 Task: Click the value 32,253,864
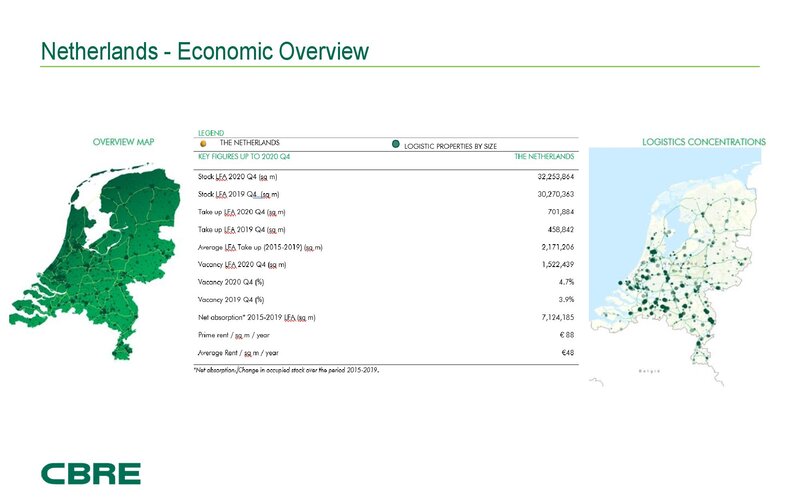[x=550, y=177]
